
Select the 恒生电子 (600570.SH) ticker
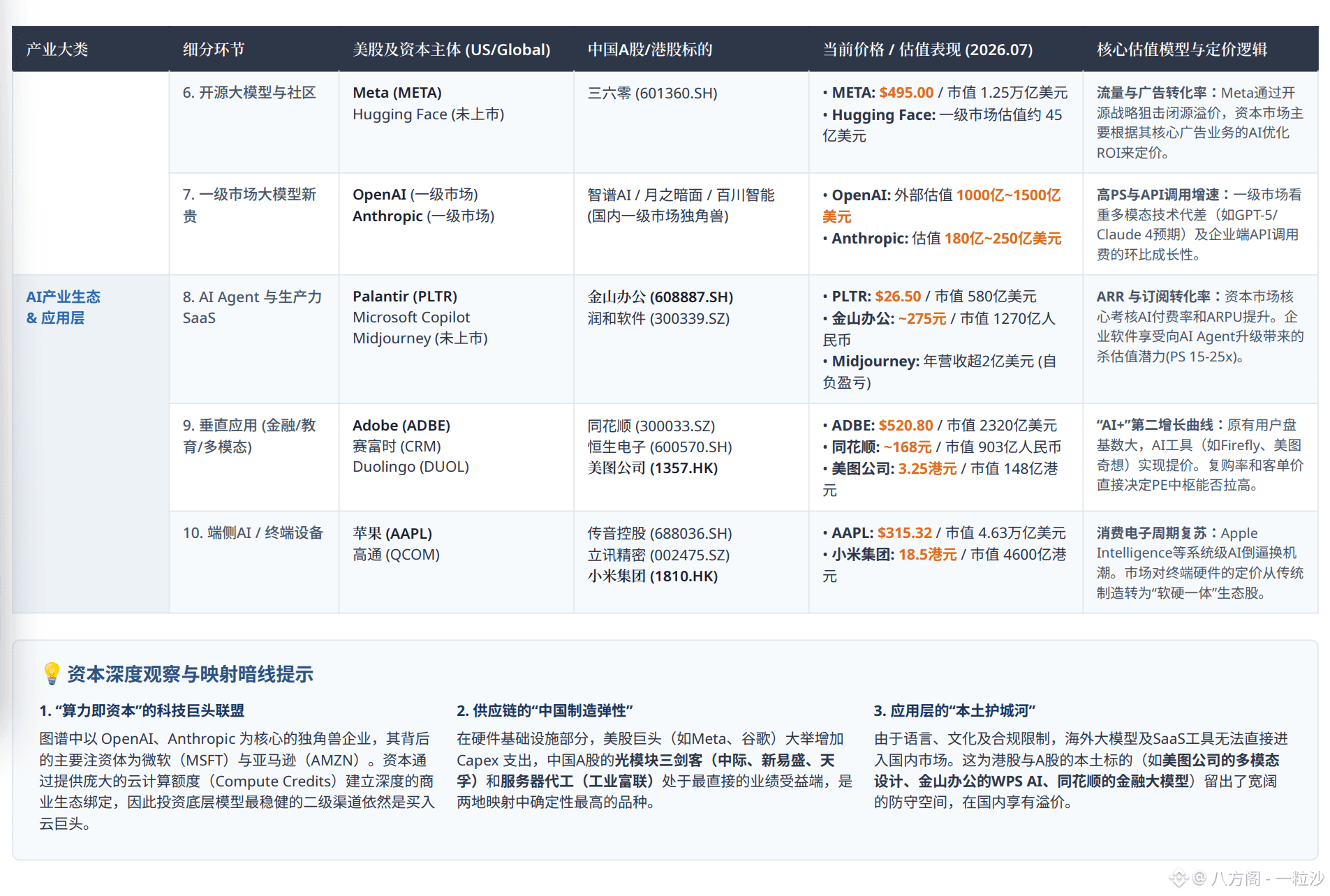pyautogui.click(x=659, y=447)
